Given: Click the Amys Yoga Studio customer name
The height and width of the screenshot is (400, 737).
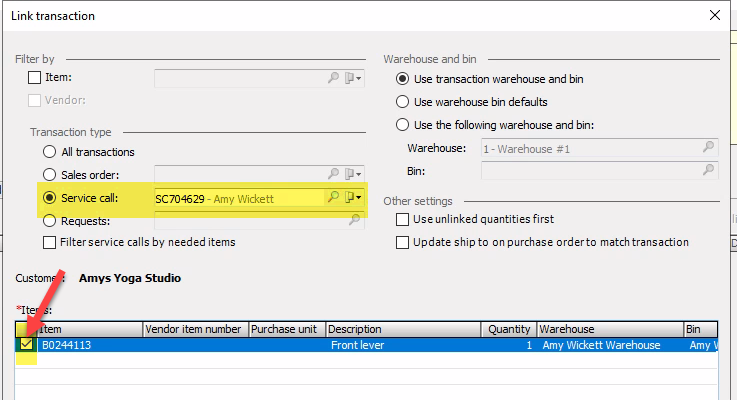Looking at the screenshot, I should [x=130, y=278].
